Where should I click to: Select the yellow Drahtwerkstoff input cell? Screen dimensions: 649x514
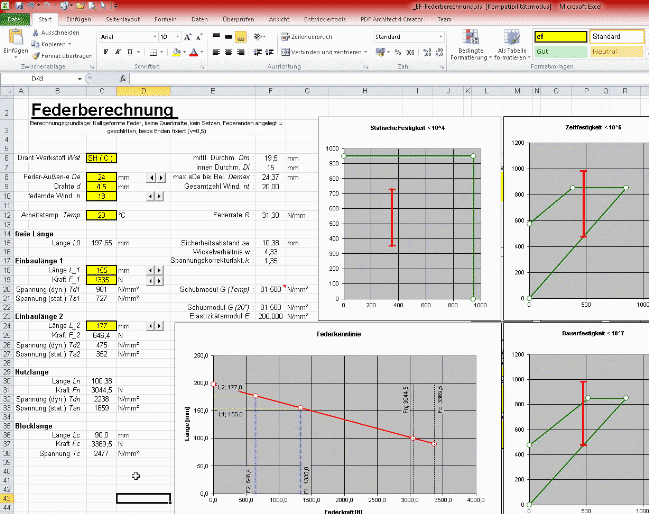[100, 157]
